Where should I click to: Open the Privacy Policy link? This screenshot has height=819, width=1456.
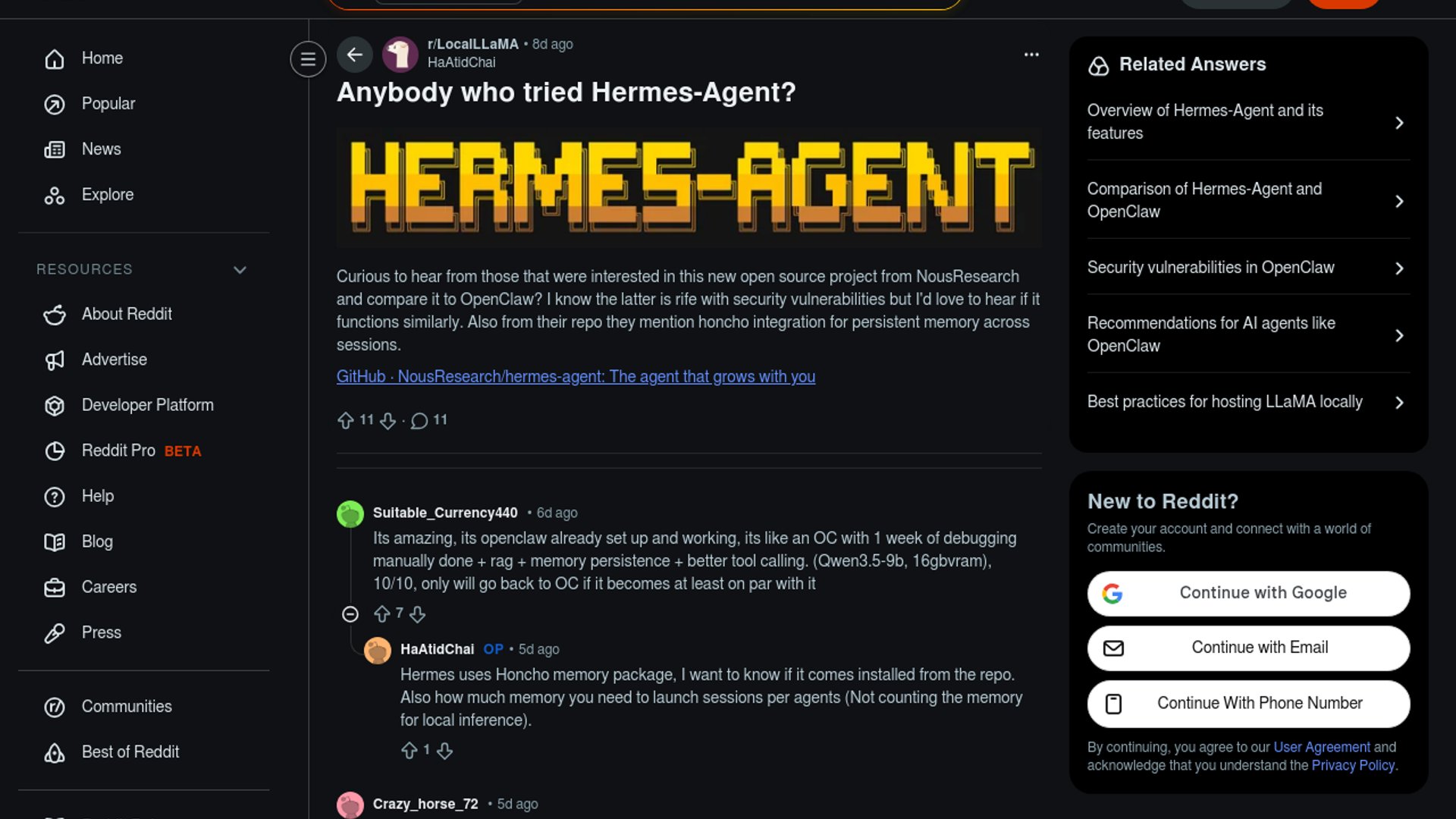(1353, 765)
